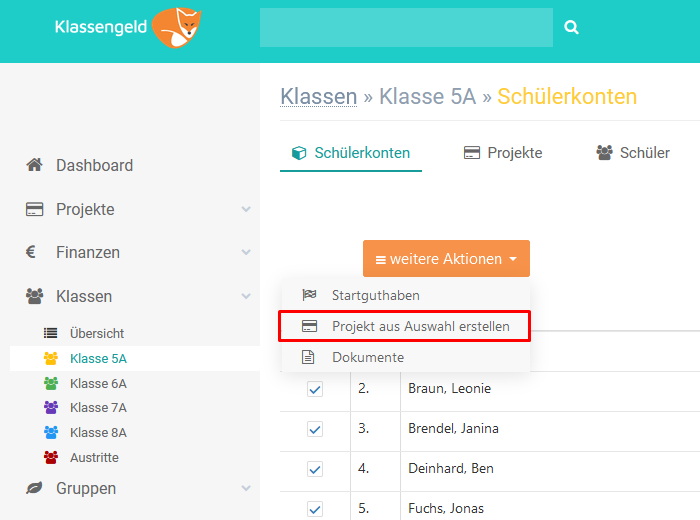Choose Projekt aus Auswahl erstellen menu entry
This screenshot has height=520, width=700.
click(x=404, y=326)
